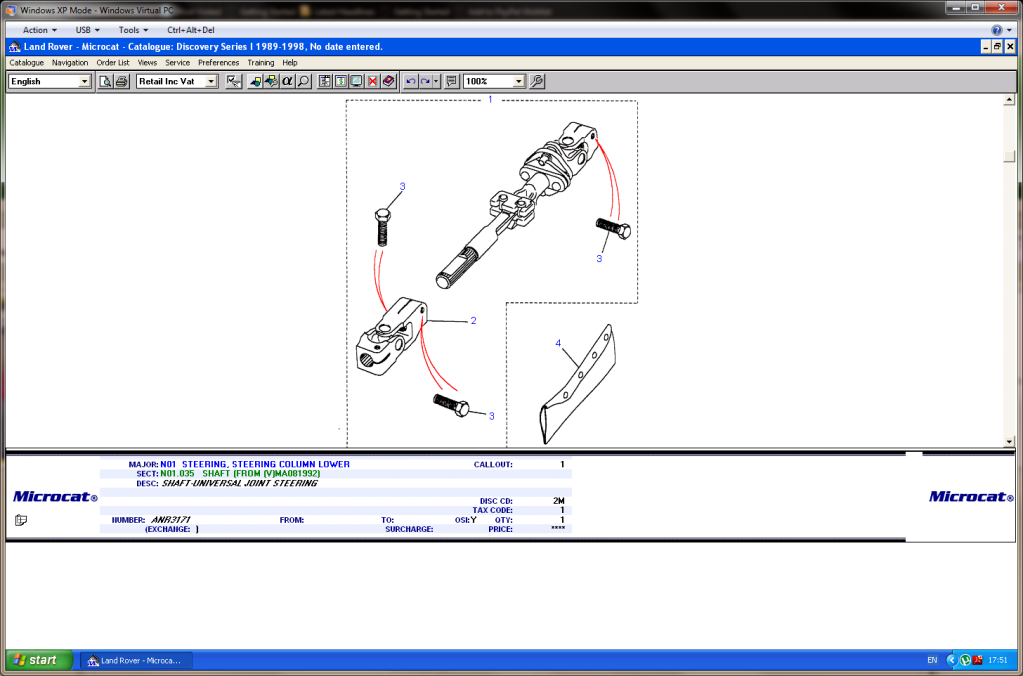Click the Ctrl+Alt+Del button
The height and width of the screenshot is (676, 1023).
click(191, 30)
